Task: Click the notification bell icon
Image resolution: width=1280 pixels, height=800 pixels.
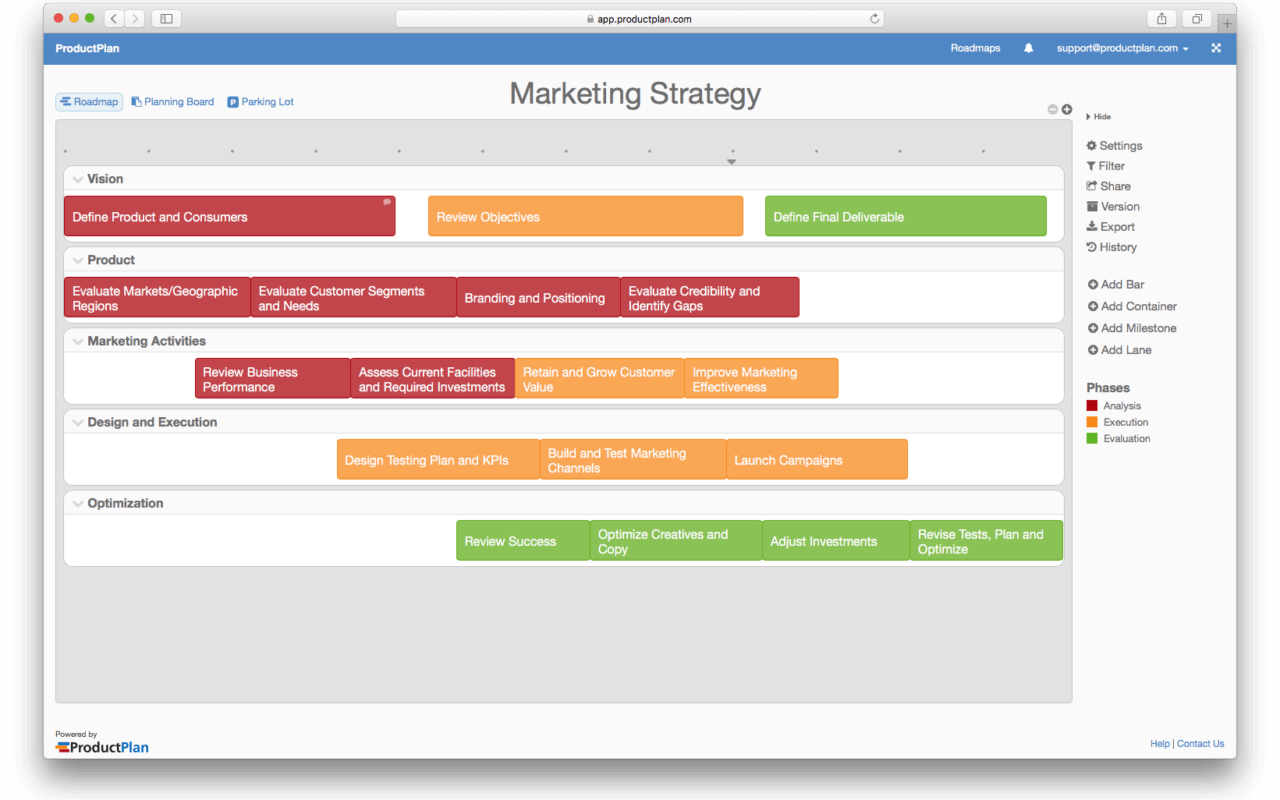Action: coord(1028,47)
